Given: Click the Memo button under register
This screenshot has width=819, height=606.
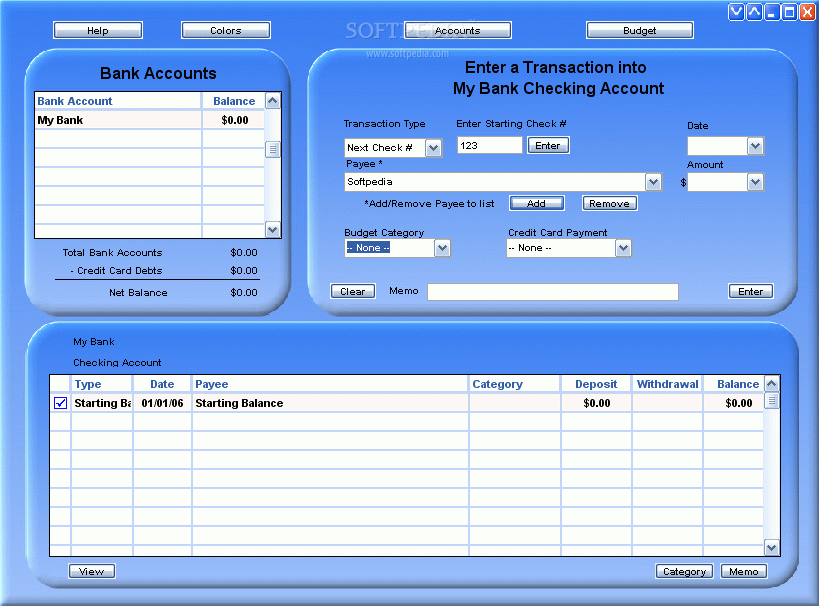Looking at the screenshot, I should tap(744, 571).
